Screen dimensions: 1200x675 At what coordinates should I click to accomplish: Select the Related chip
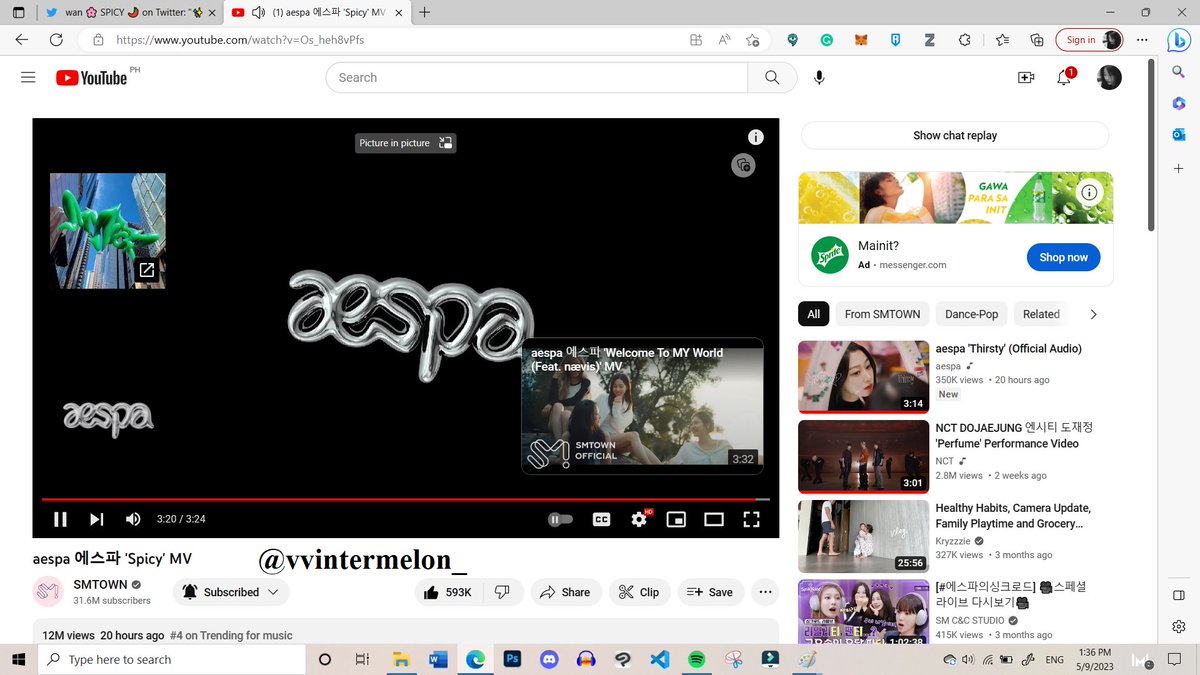(1041, 314)
